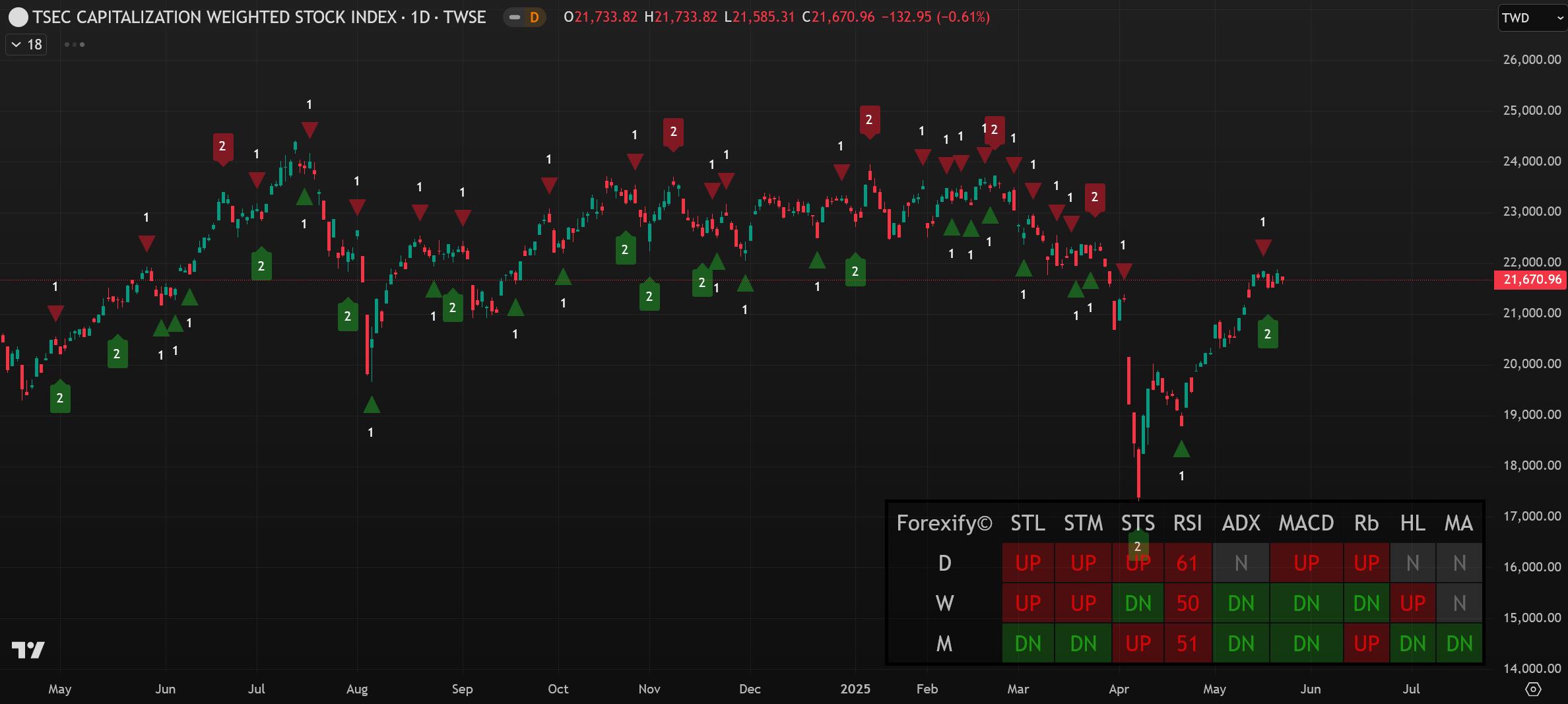Click the HL column header
This screenshot has height=704, width=1568.
click(1412, 523)
